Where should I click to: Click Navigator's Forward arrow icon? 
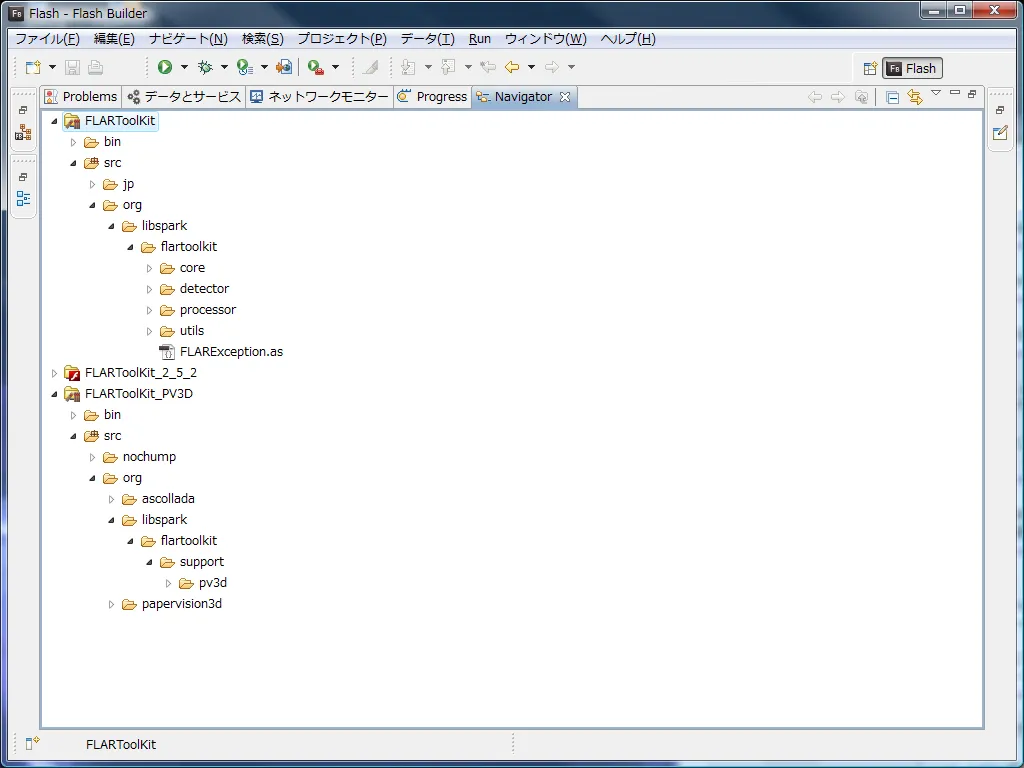pos(838,97)
